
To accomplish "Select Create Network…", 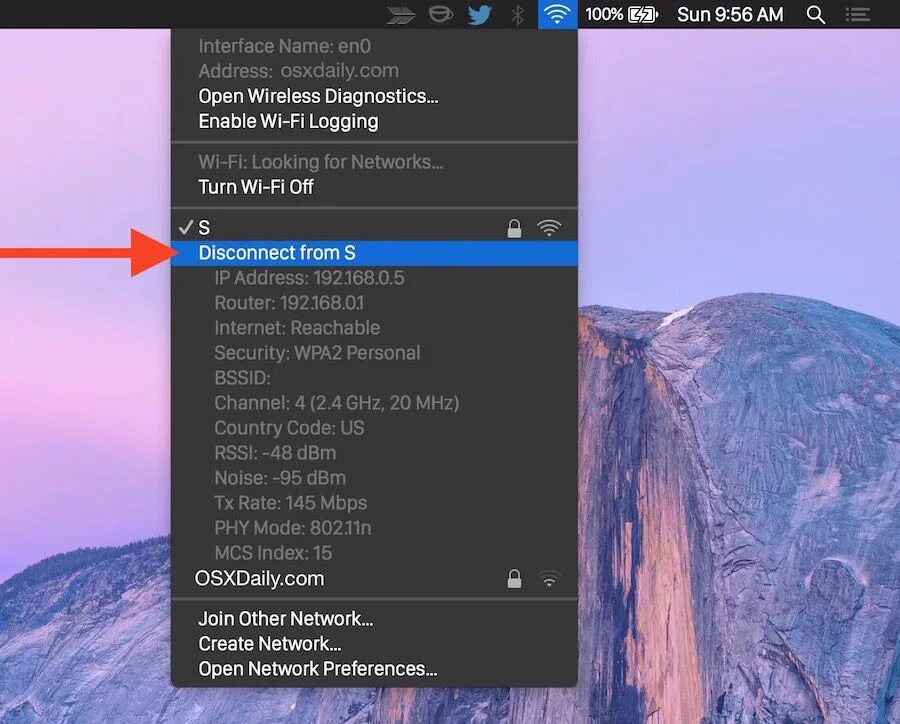I will (x=374, y=644).
